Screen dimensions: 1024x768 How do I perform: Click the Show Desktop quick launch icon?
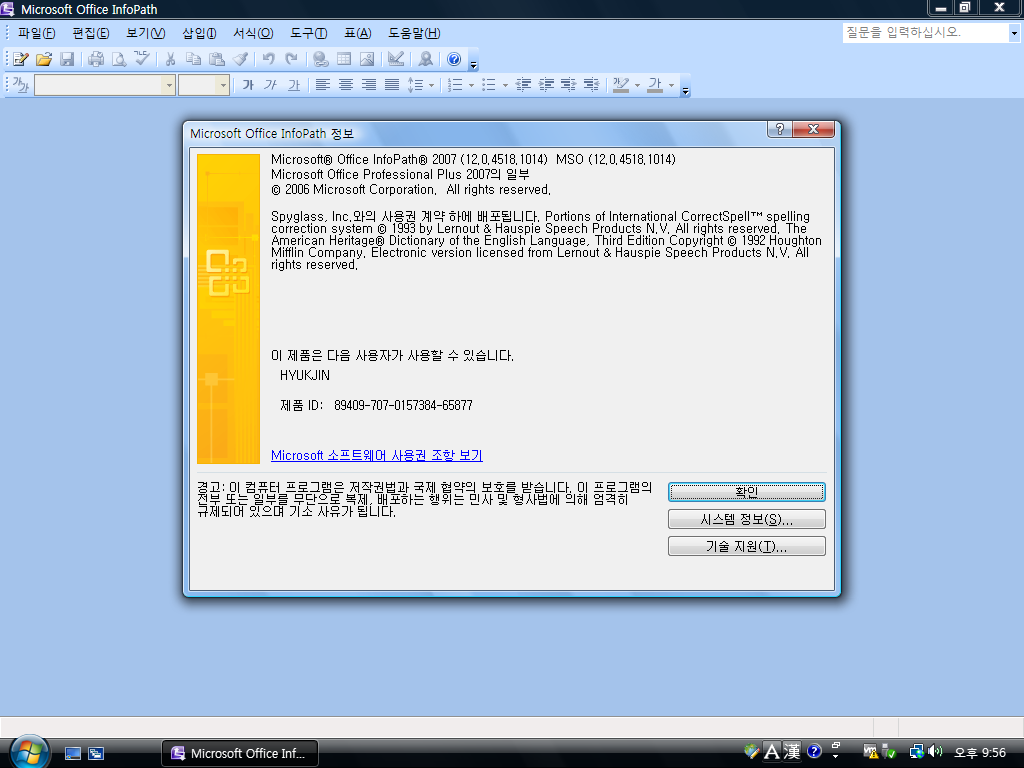click(x=72, y=754)
